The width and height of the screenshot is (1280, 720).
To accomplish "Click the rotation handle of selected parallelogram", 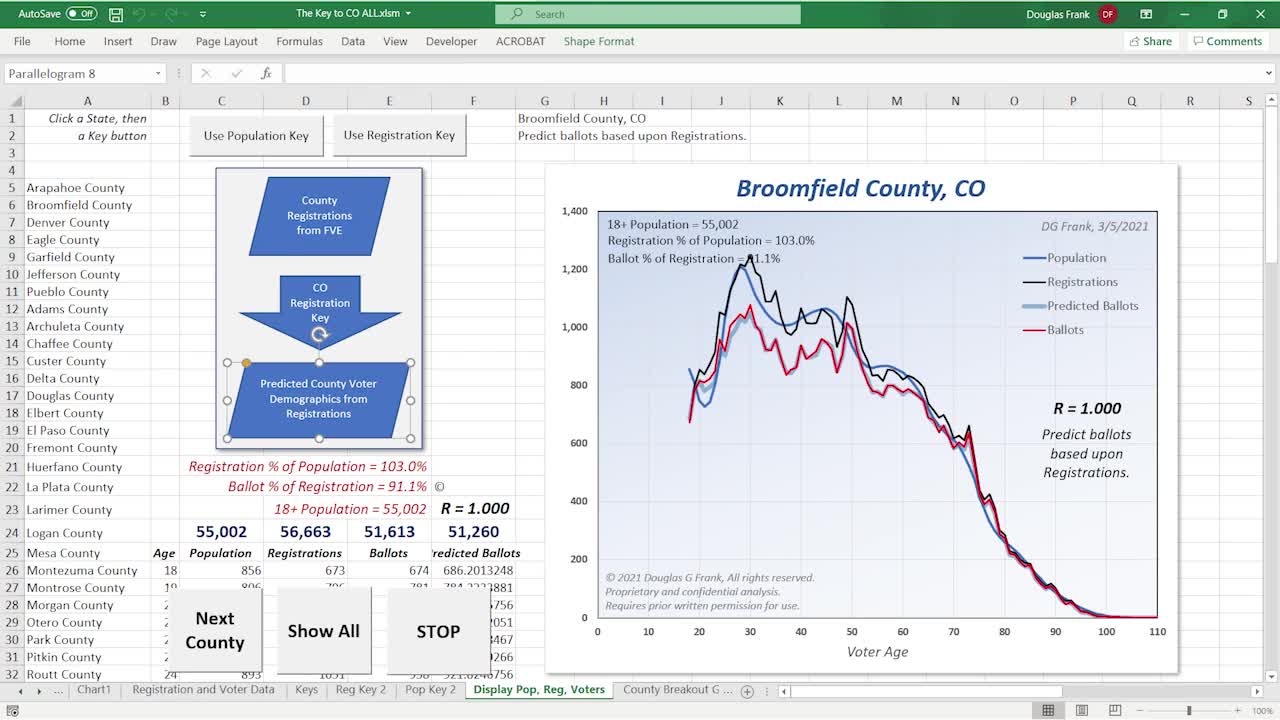I will point(319,335).
